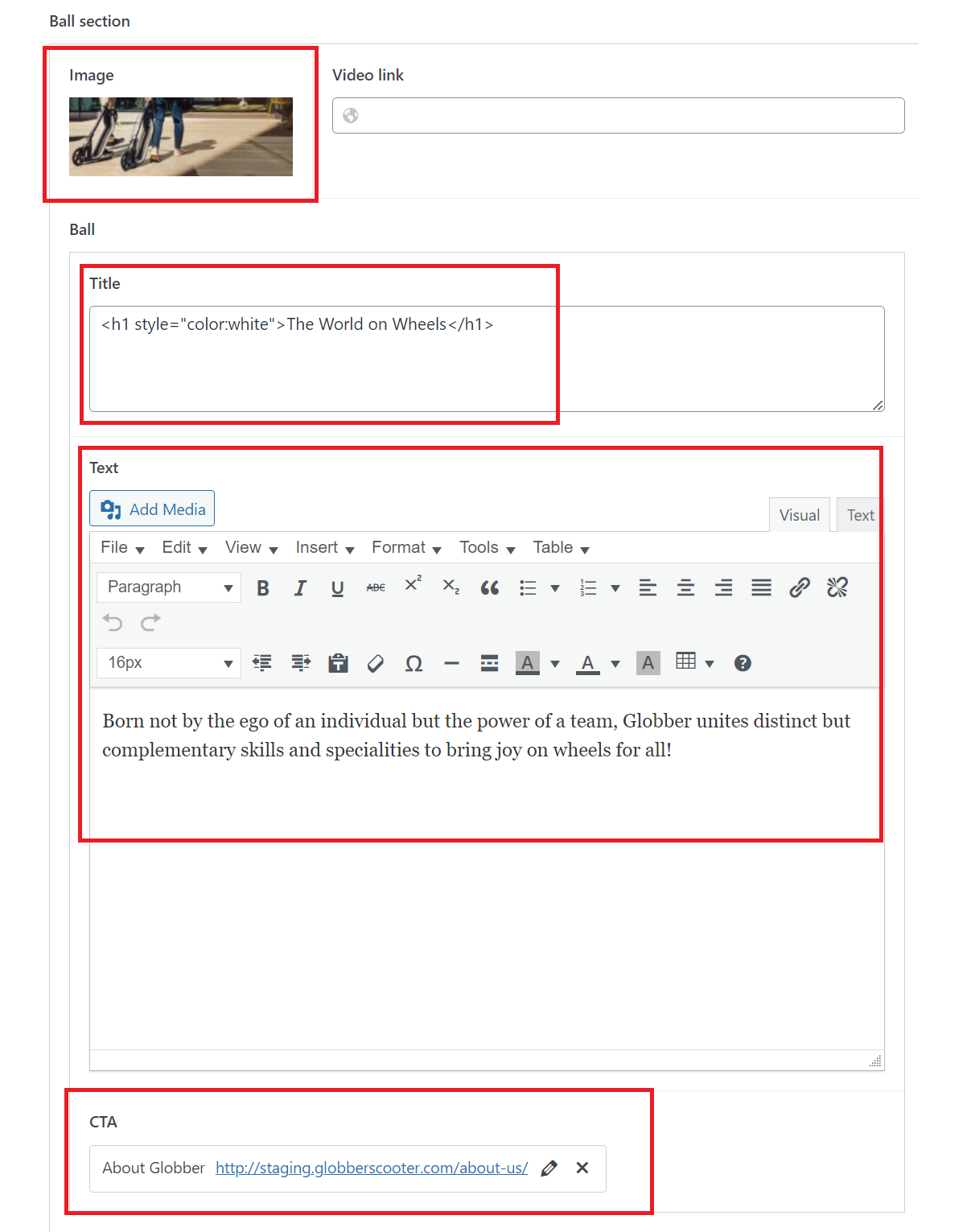Open the File menu

122,548
